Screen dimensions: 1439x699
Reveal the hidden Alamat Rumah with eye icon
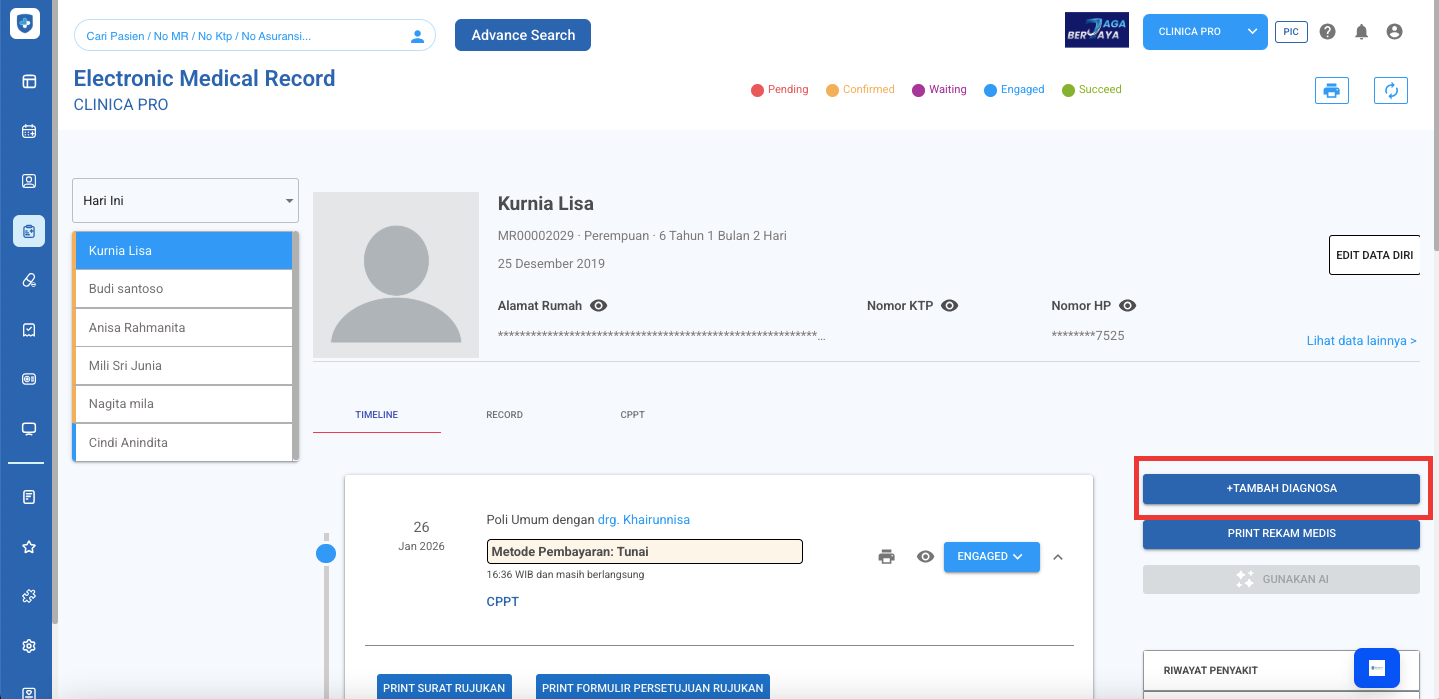[x=599, y=306]
